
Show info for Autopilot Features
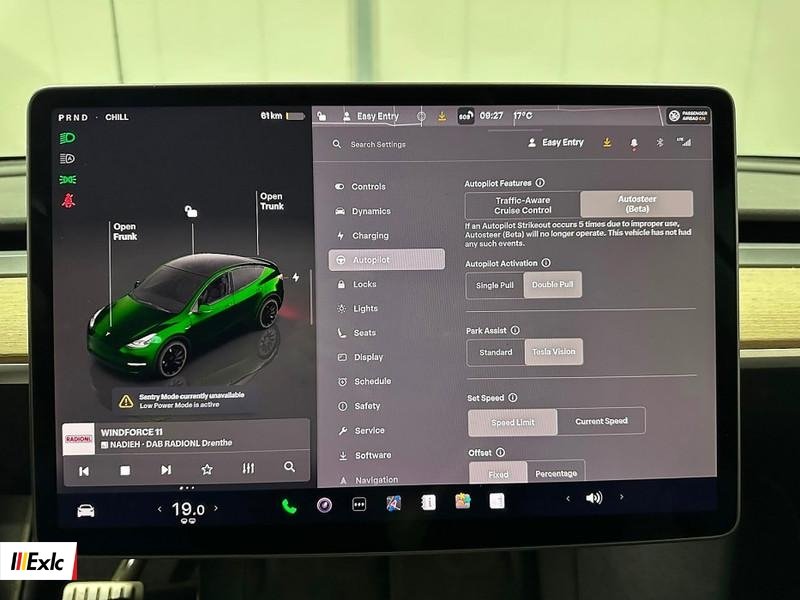(540, 183)
